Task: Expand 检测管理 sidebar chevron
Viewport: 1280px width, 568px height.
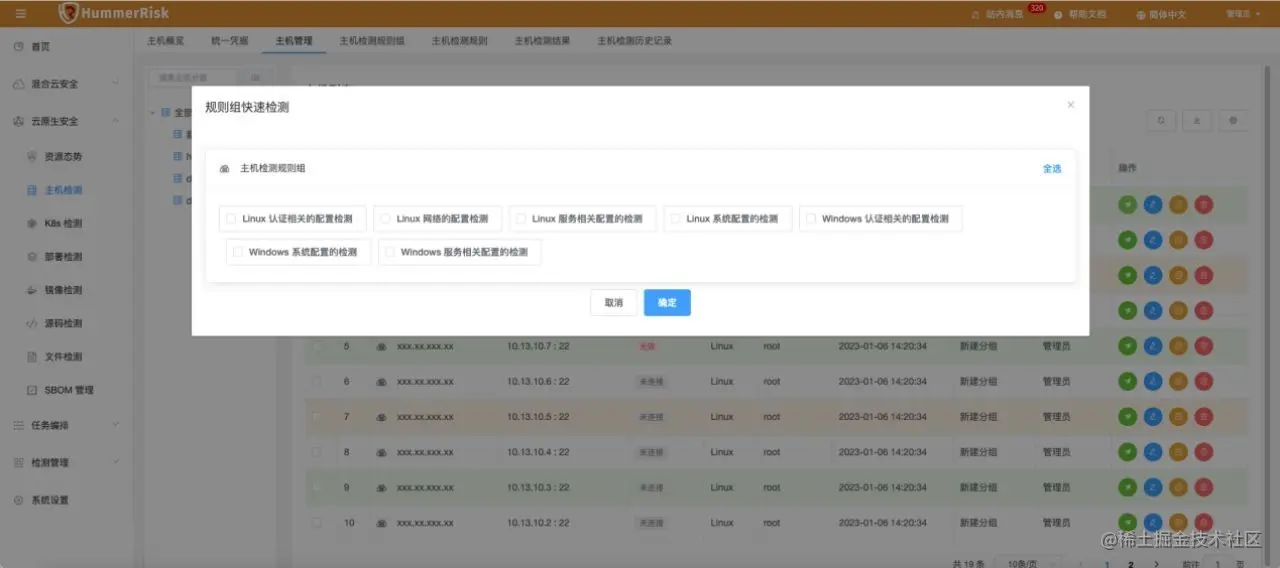Action: (115, 463)
